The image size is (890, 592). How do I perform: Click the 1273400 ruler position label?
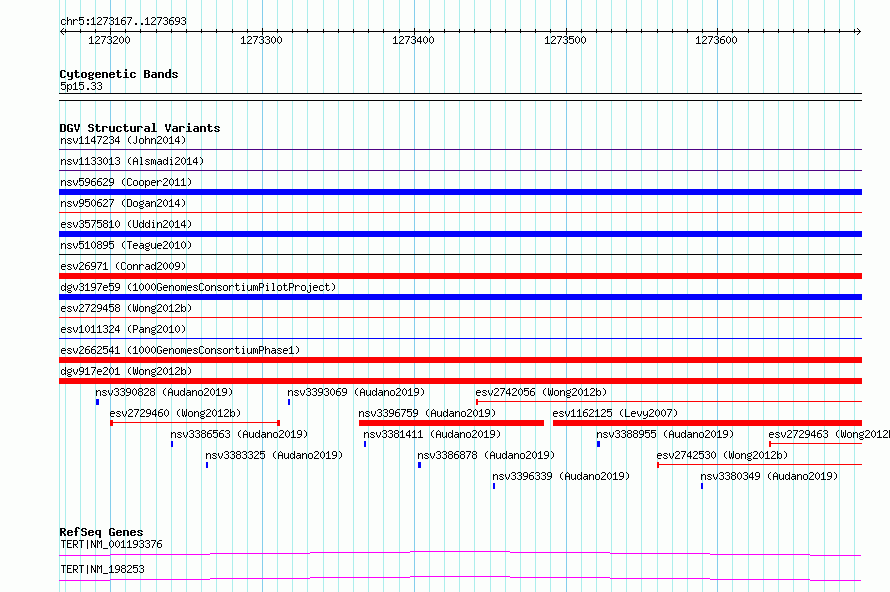(x=413, y=40)
